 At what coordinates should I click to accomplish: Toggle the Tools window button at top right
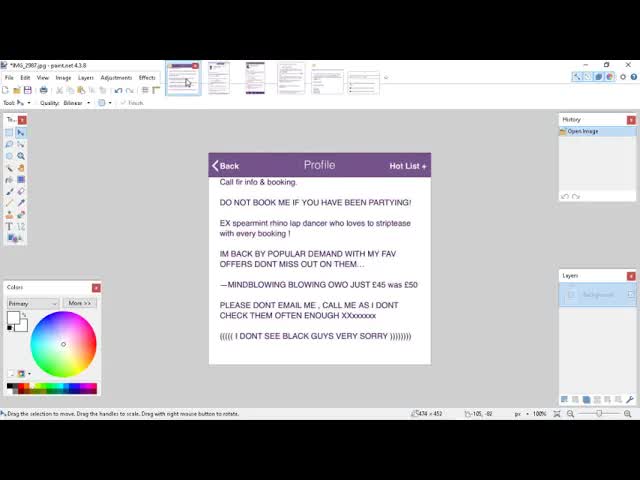coord(577,77)
